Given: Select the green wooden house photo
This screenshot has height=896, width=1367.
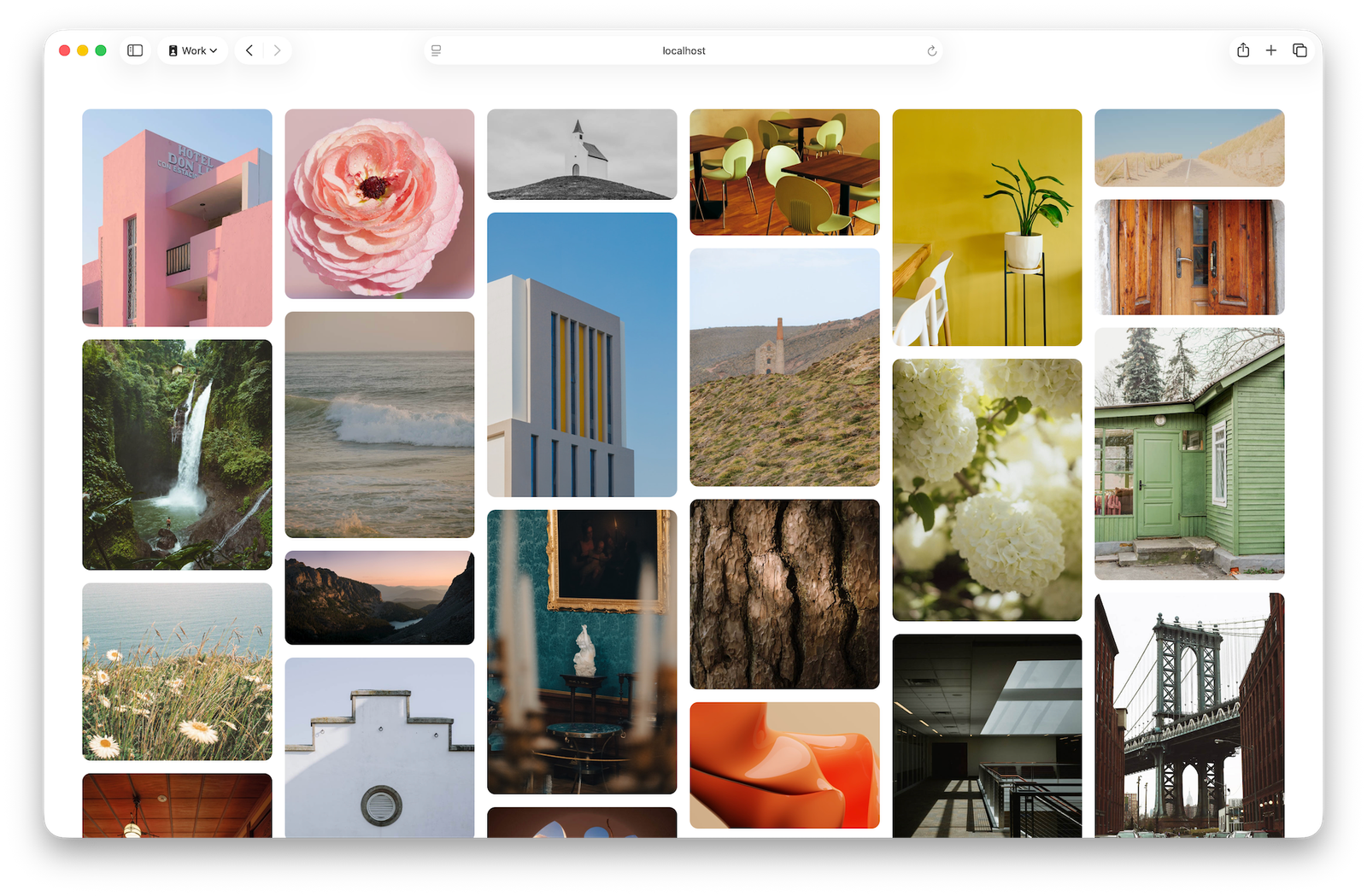Looking at the screenshot, I should pyautogui.click(x=1188, y=455).
